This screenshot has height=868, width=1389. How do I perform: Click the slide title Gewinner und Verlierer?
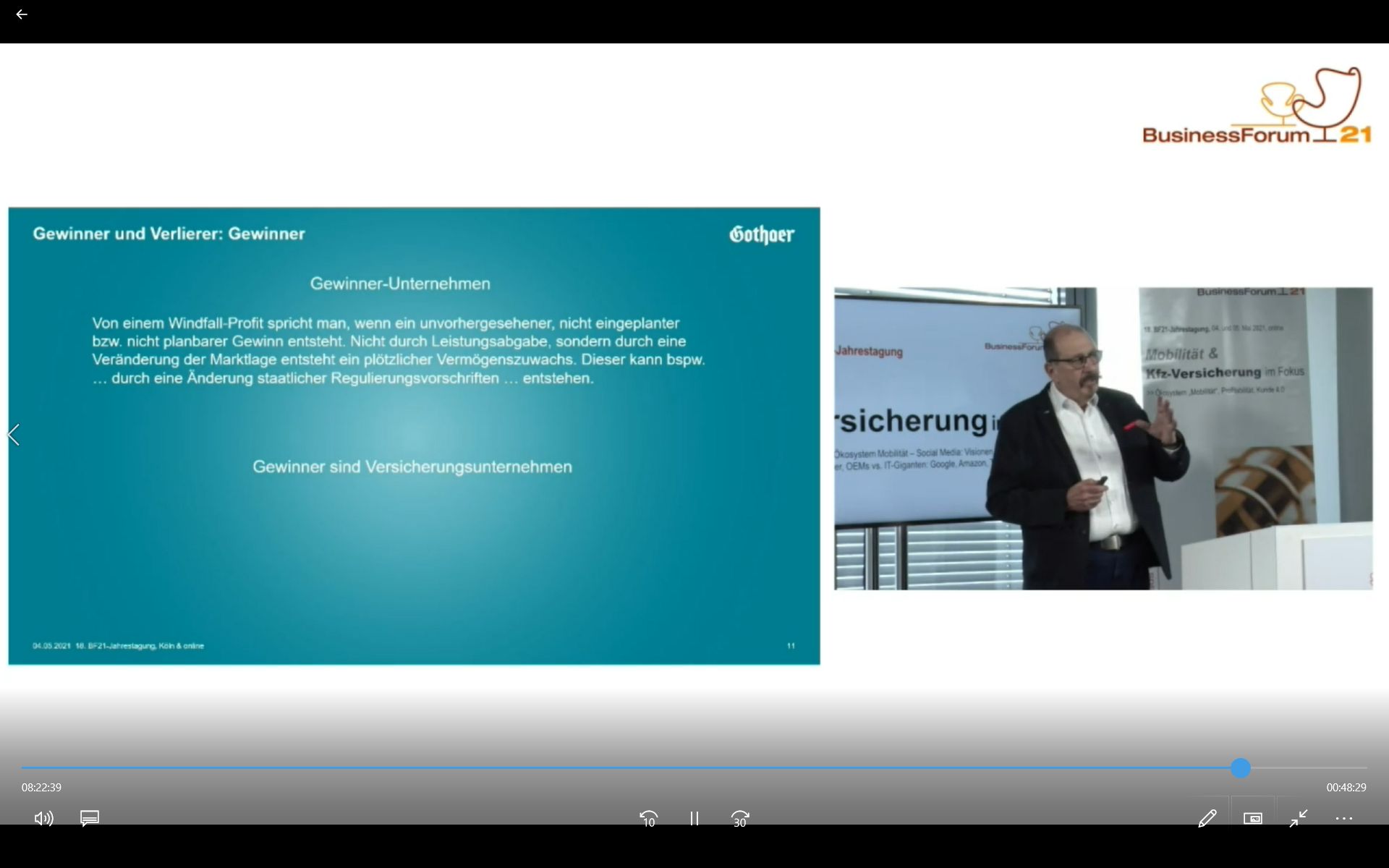click(169, 234)
